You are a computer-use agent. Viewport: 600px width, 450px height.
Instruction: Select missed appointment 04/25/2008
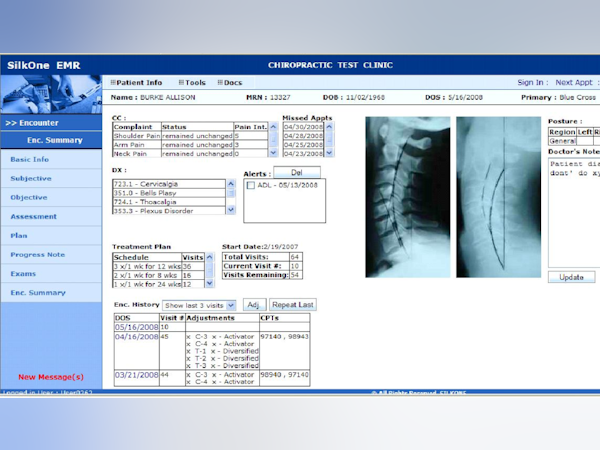pyautogui.click(x=303, y=145)
